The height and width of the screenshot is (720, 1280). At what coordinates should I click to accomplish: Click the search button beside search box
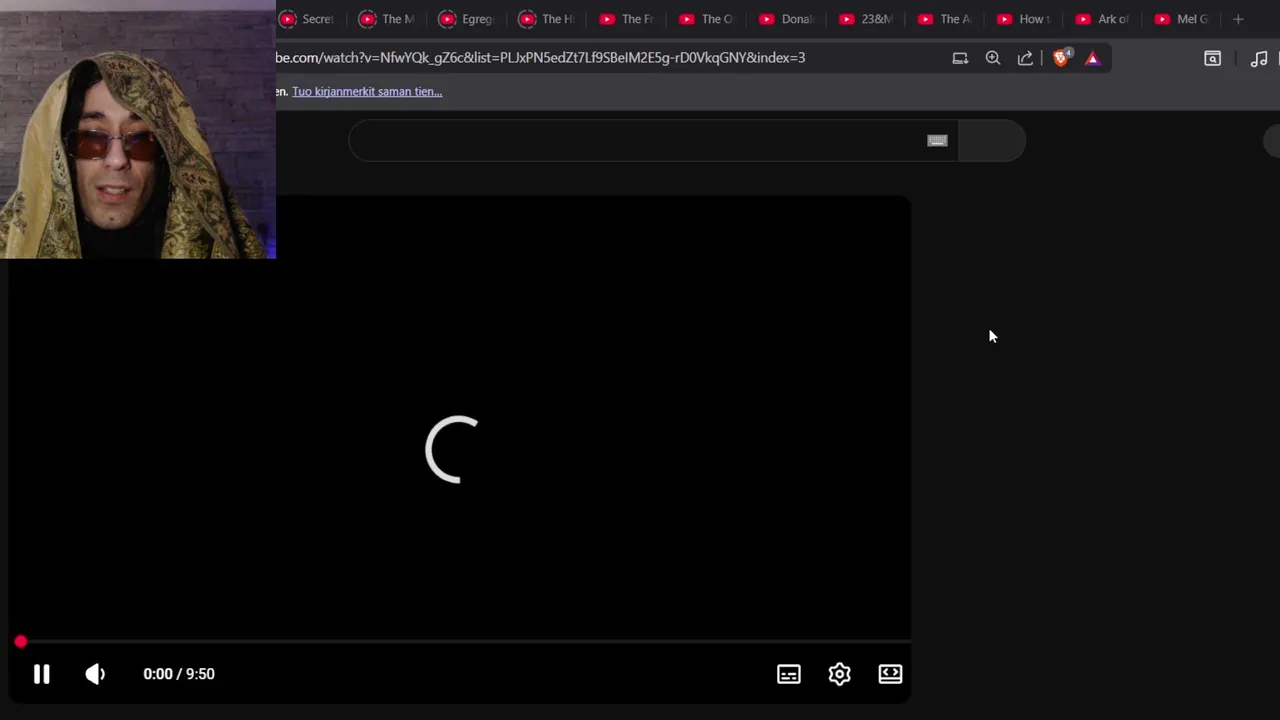991,141
